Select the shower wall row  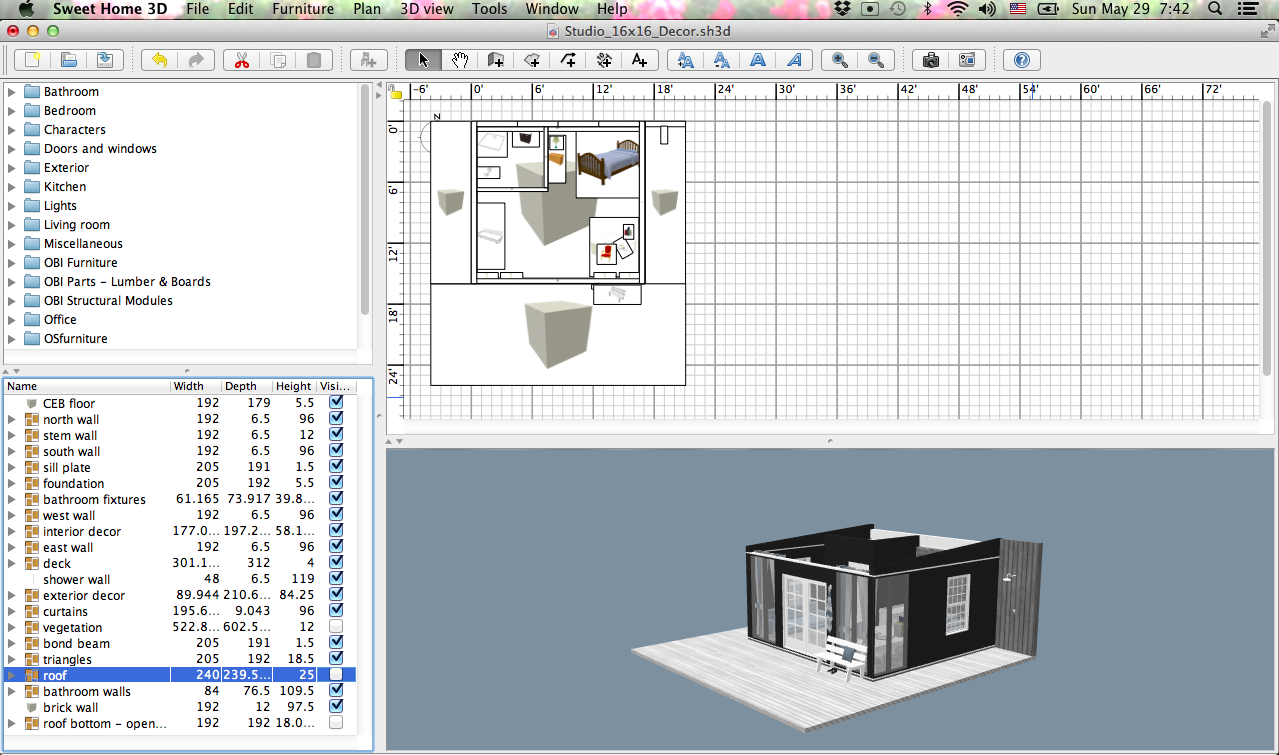(180, 579)
